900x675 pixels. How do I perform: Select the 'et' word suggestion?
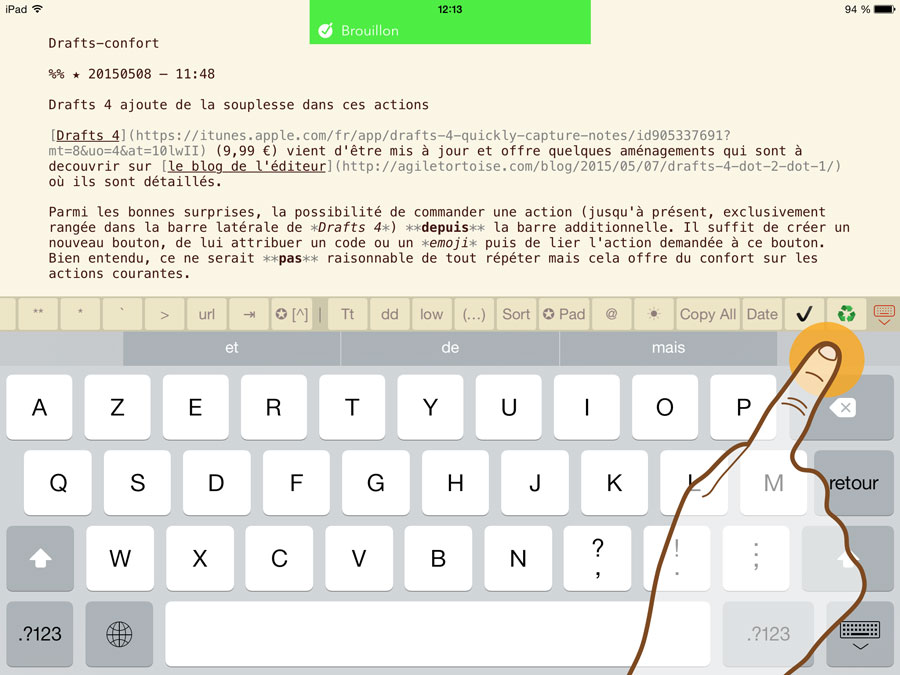[232, 348]
